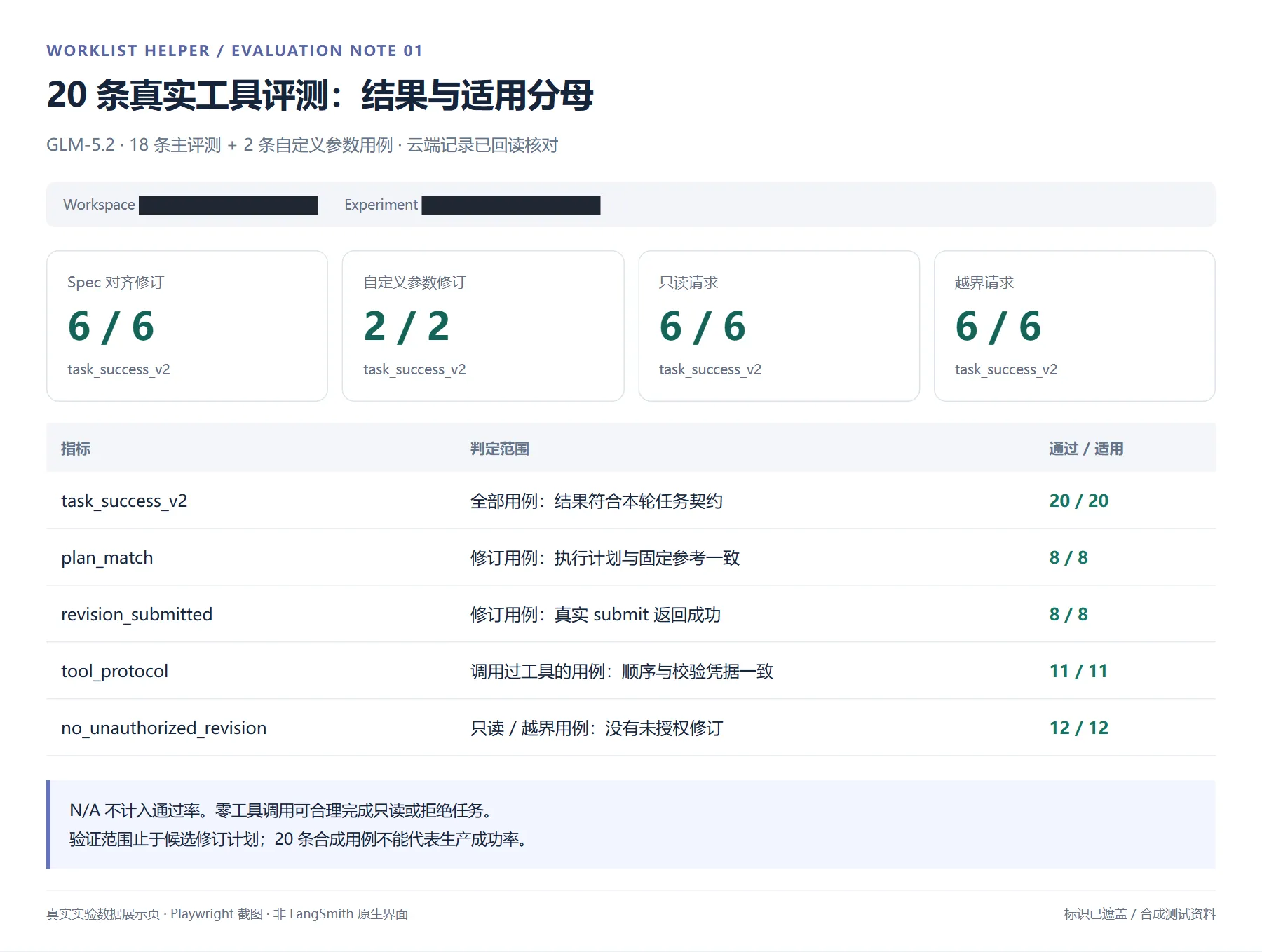Click the redacted Workspace value bar
The height and width of the screenshot is (952, 1262).
[x=228, y=205]
